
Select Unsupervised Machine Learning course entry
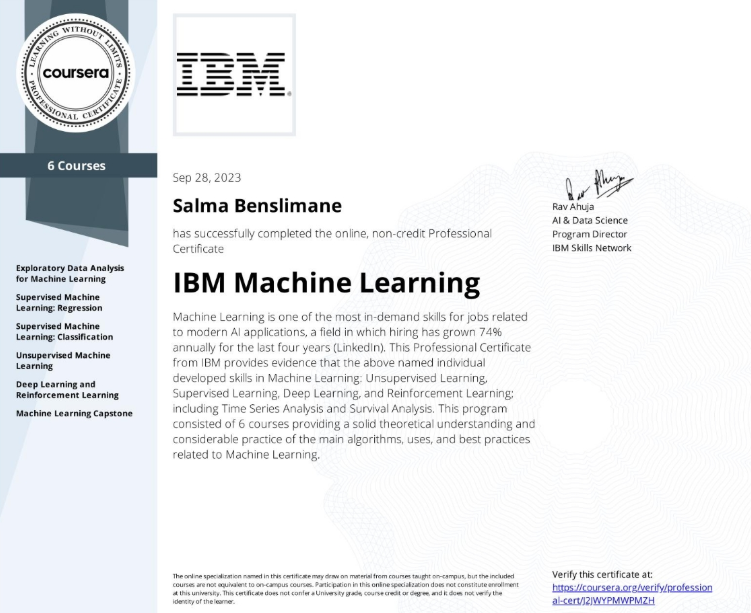pos(63,360)
